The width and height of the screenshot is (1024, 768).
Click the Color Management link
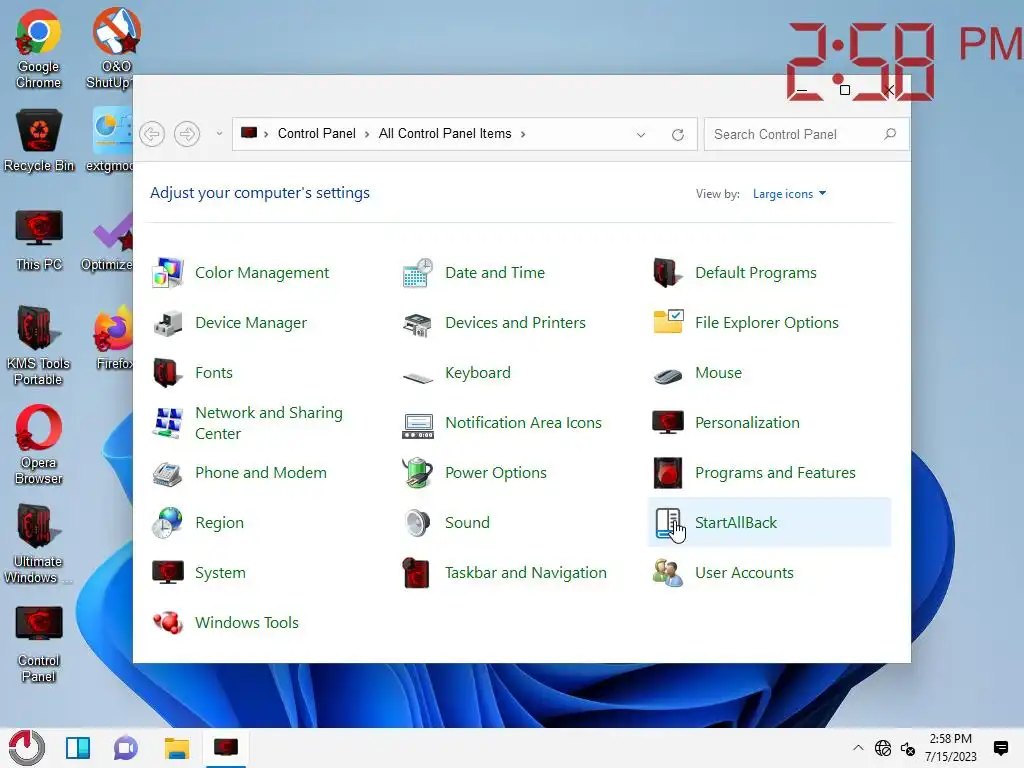click(262, 273)
